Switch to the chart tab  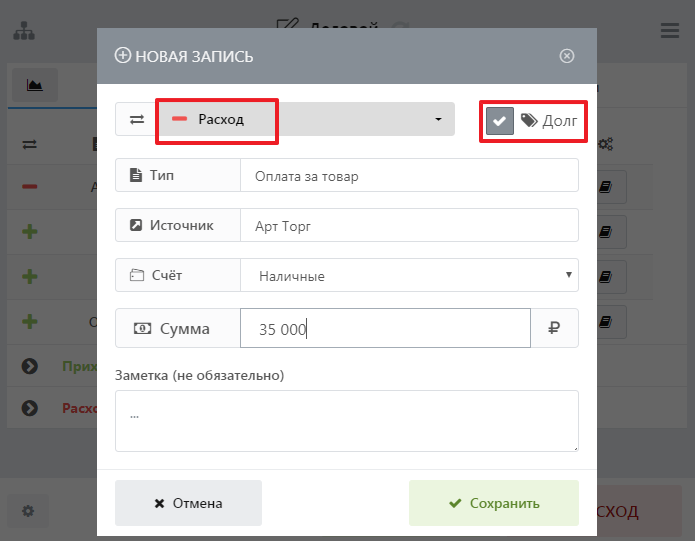click(x=35, y=86)
